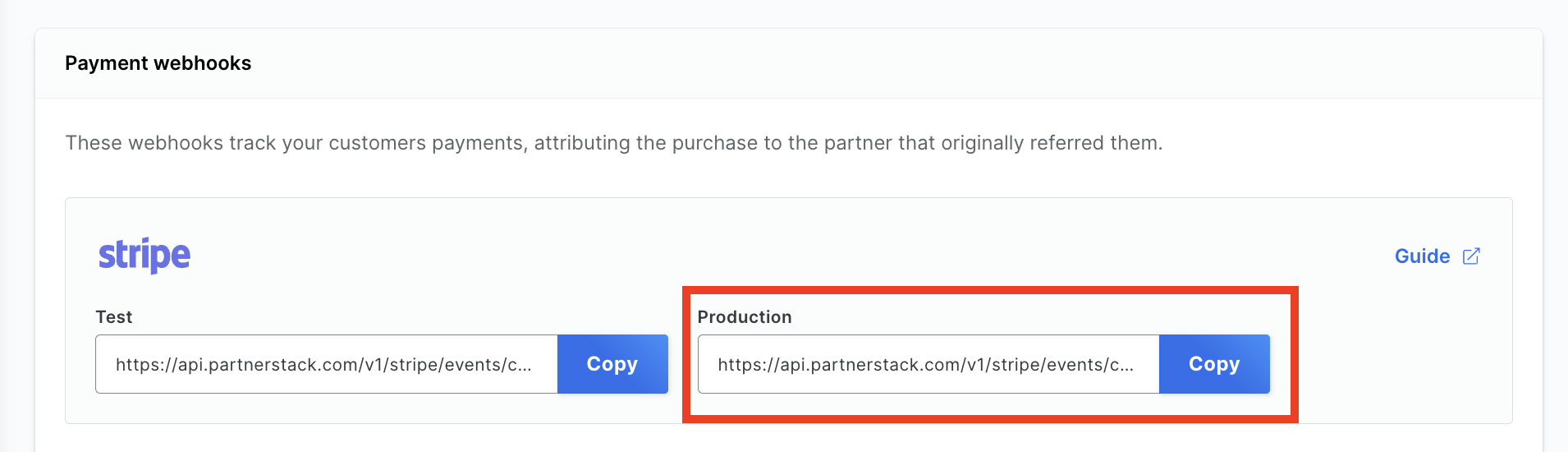
Task: Click the Stripe logo
Action: click(144, 256)
